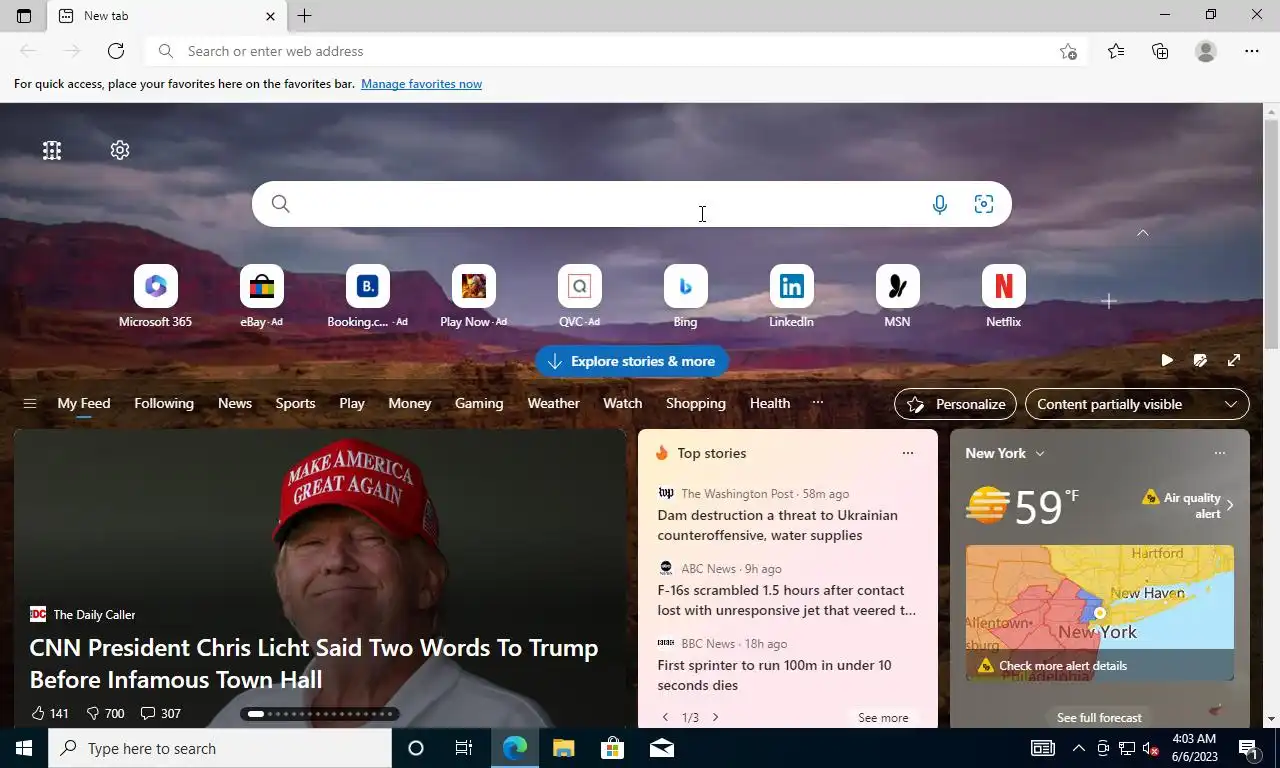This screenshot has height=768, width=1280.
Task: Switch to the Following tab
Action: (164, 403)
